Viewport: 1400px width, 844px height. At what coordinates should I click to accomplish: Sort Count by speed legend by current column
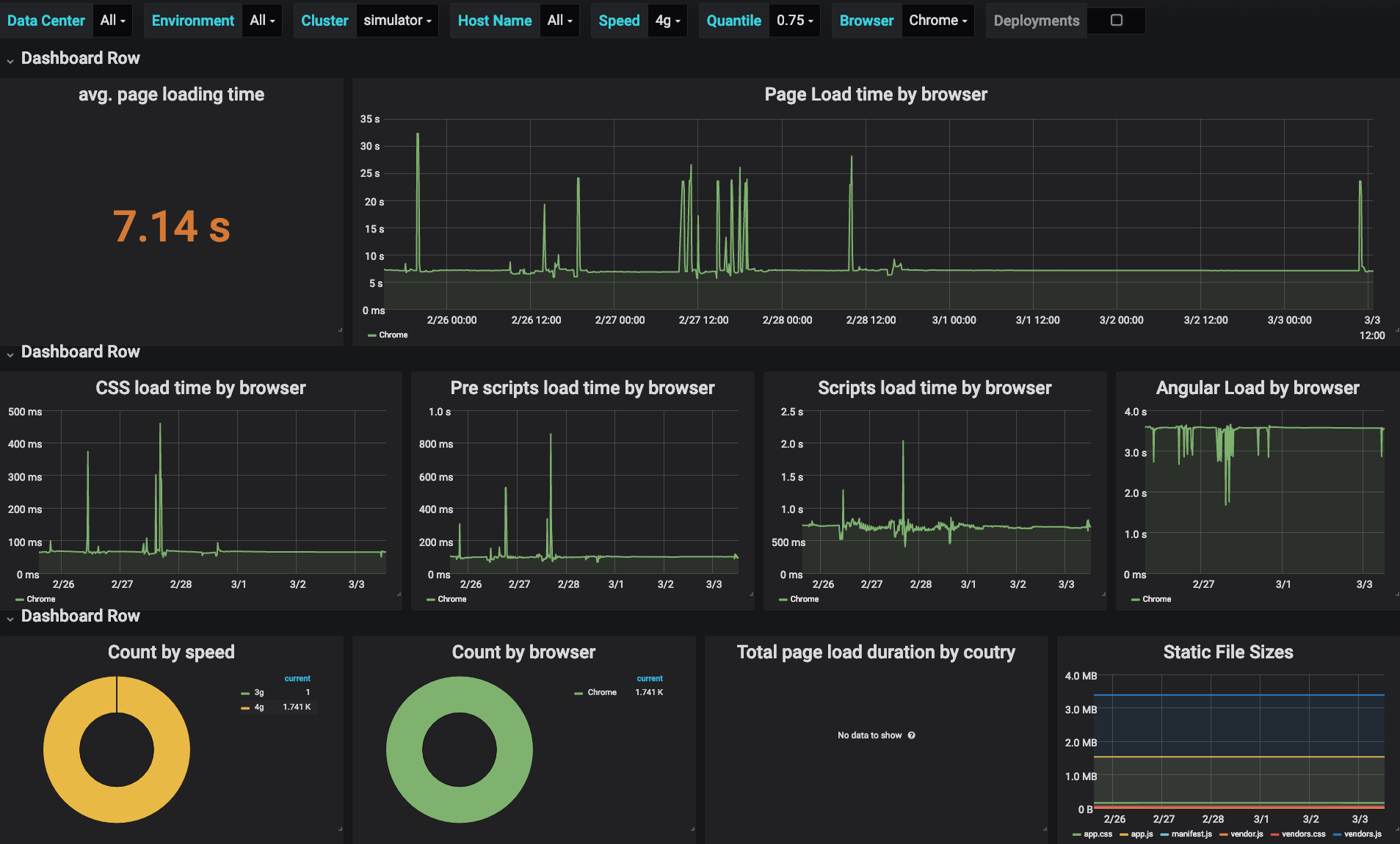tap(297, 679)
